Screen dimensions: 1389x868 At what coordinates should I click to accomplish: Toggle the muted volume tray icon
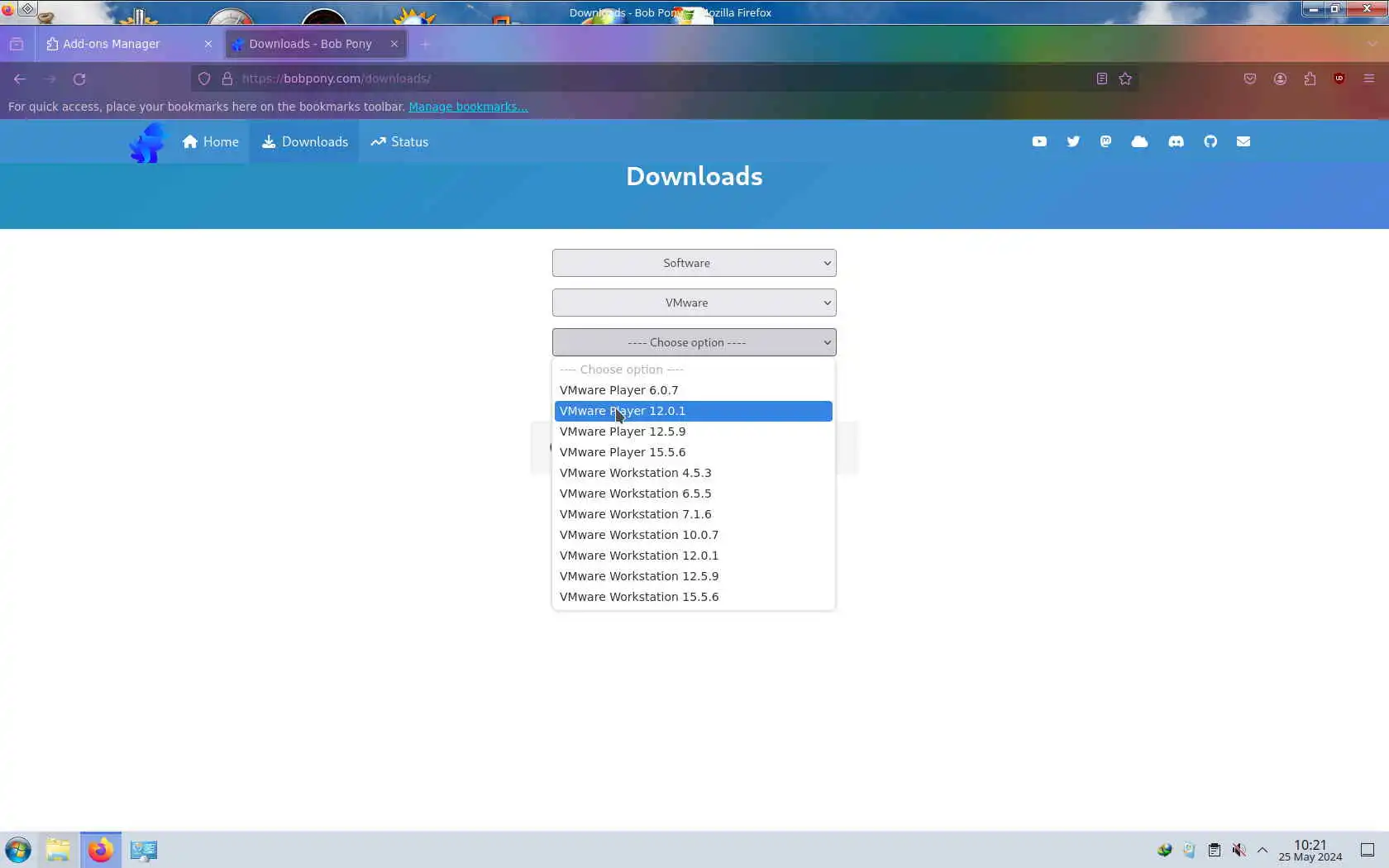(1239, 850)
